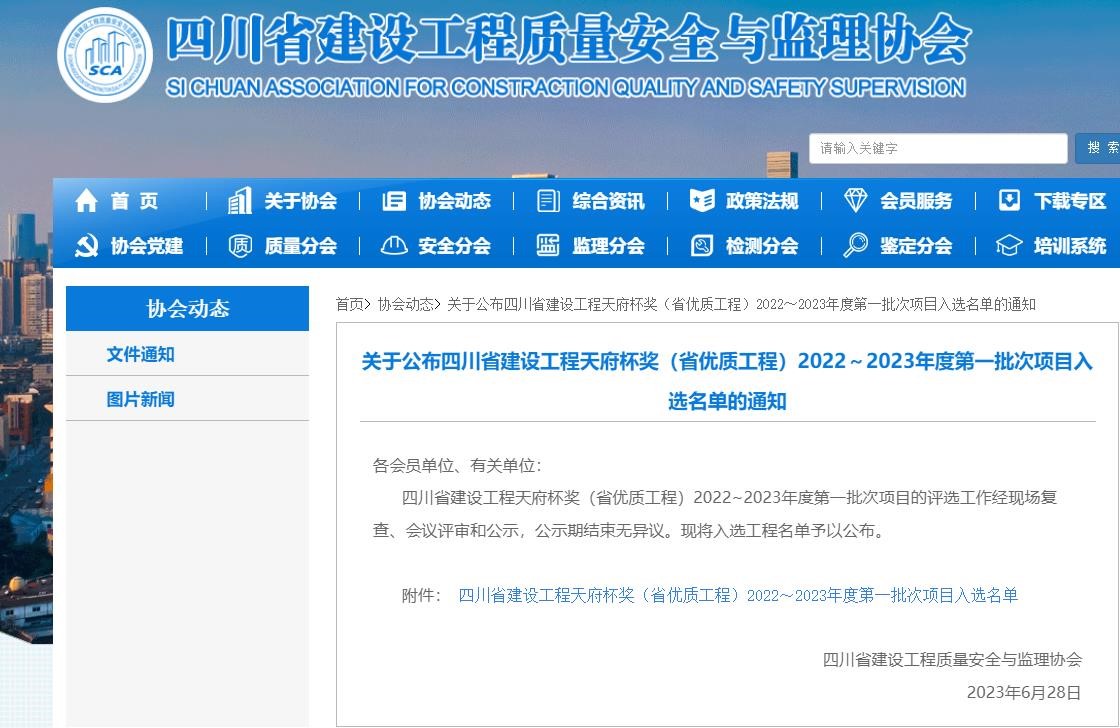Screen dimensions: 1120x728
Task: Click the hammer-sickle icon for 协会党建
Action: point(86,245)
